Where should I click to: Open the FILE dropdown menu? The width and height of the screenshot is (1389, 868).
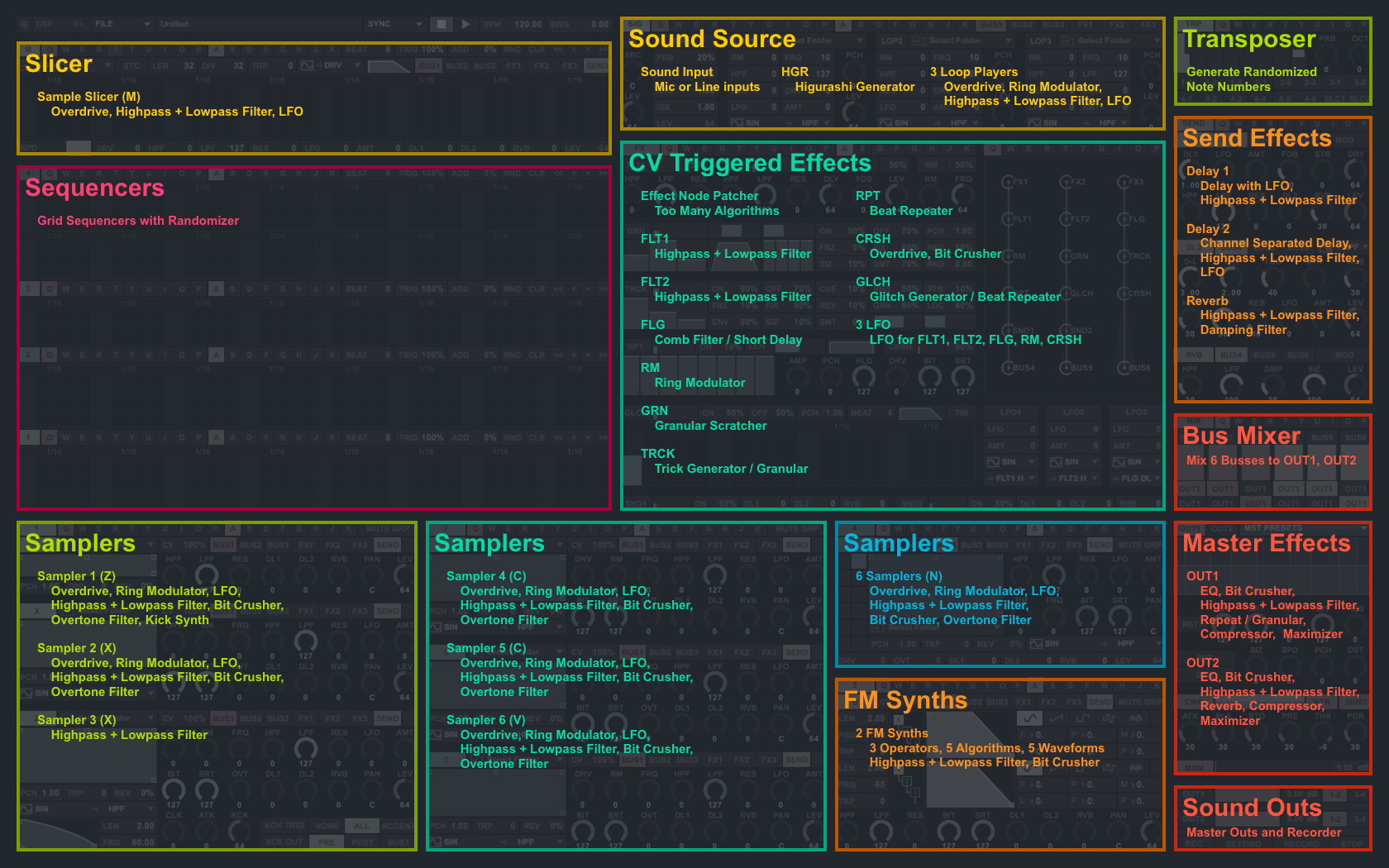[x=122, y=24]
